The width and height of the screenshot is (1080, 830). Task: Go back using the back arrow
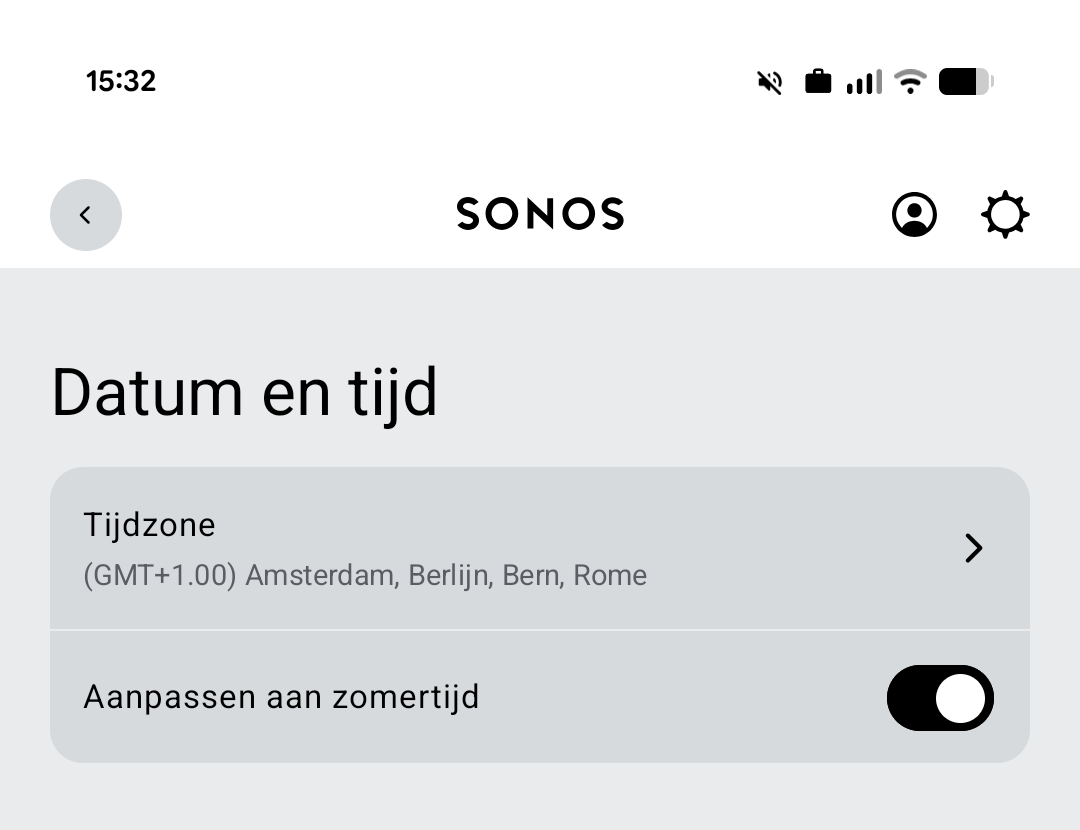[x=86, y=214]
